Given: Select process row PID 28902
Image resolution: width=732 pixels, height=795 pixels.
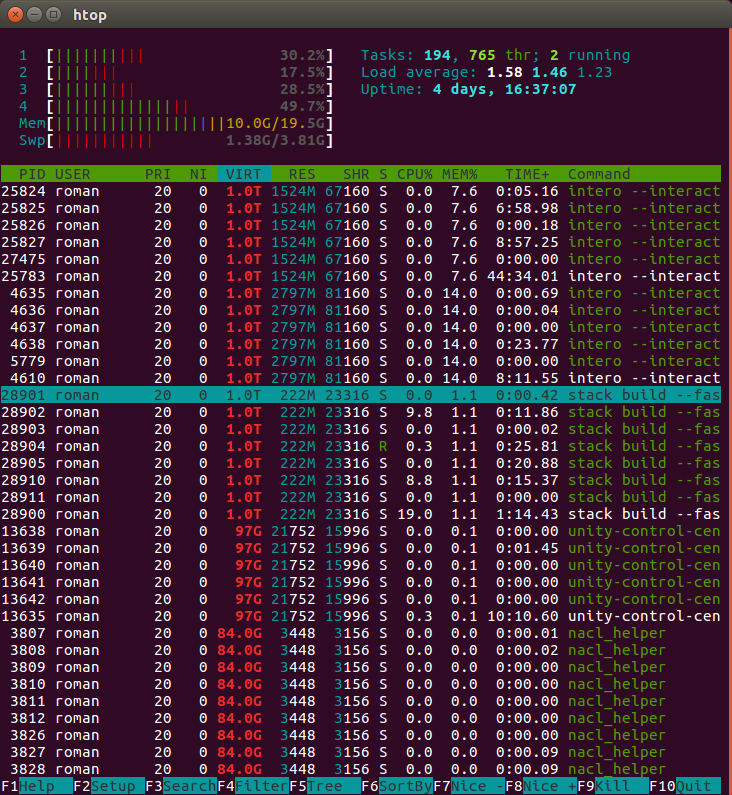Looking at the screenshot, I should (x=360, y=412).
